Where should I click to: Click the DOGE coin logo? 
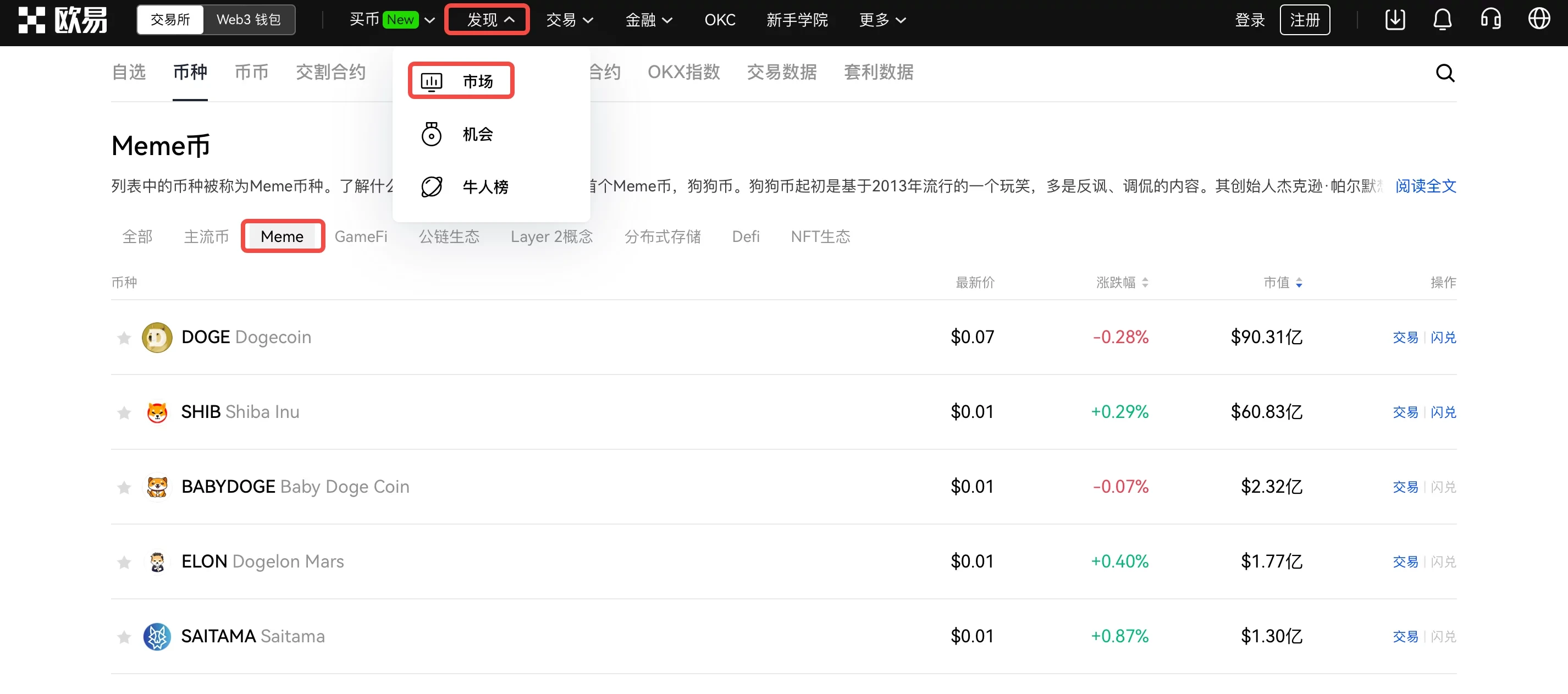(x=157, y=337)
